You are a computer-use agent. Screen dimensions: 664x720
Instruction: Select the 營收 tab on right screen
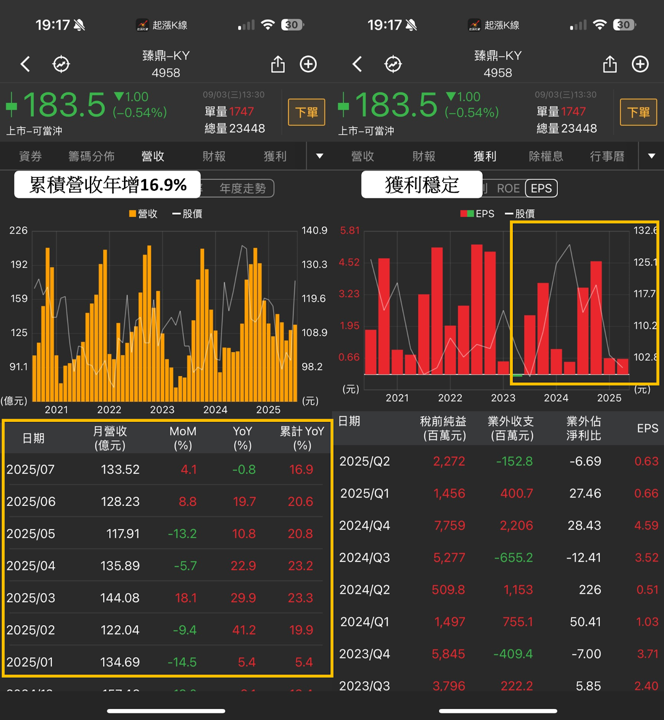362,156
